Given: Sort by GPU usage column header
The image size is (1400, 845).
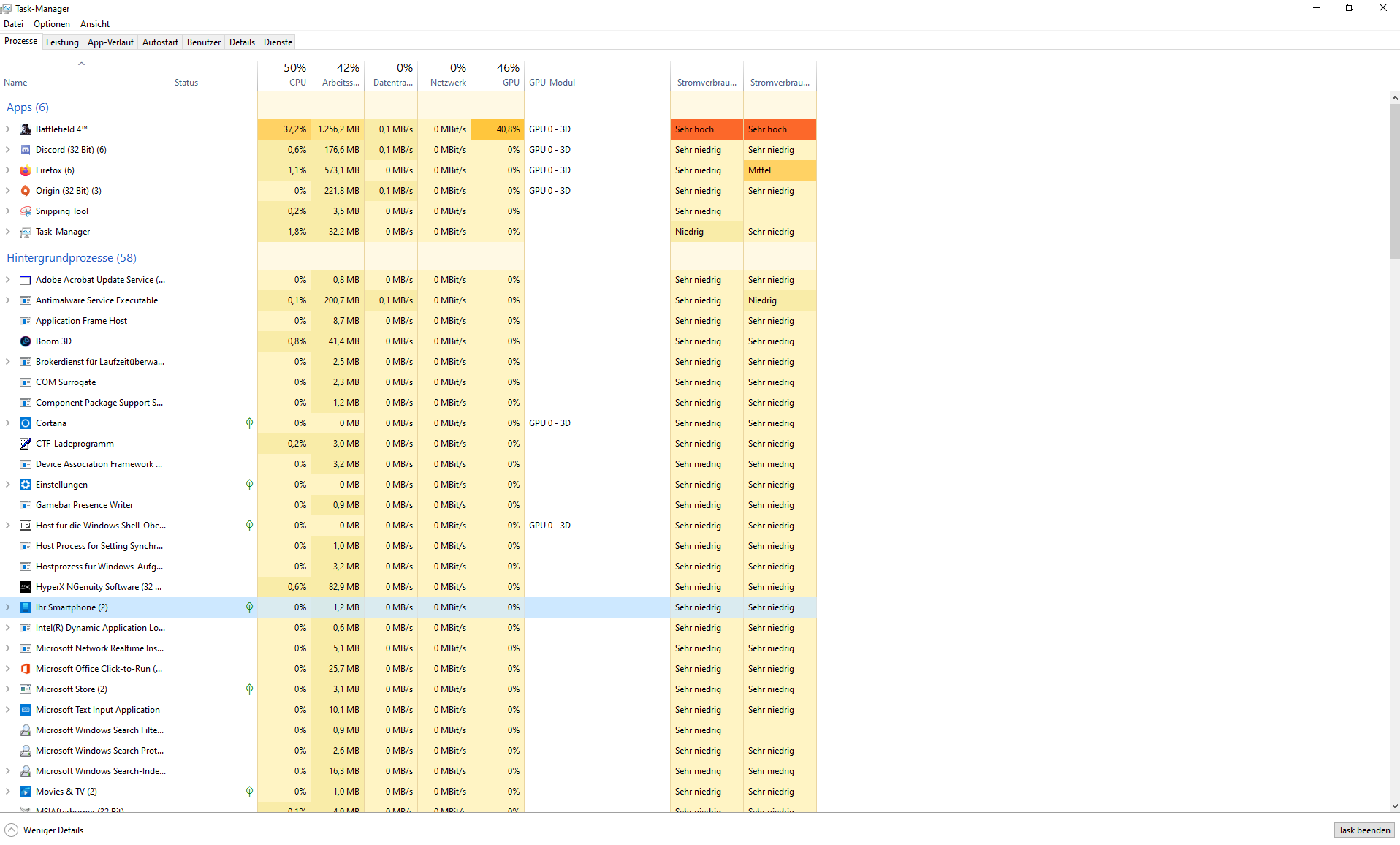Looking at the screenshot, I should [498, 75].
